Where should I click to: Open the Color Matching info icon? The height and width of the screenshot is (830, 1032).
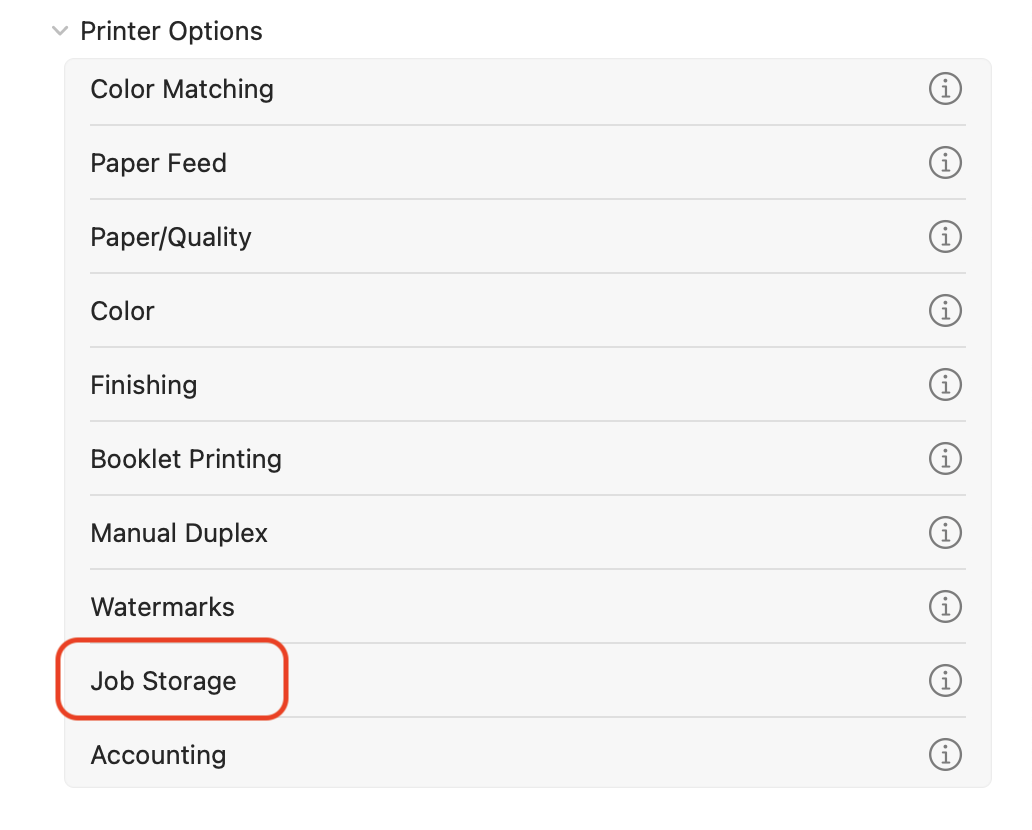(945, 88)
